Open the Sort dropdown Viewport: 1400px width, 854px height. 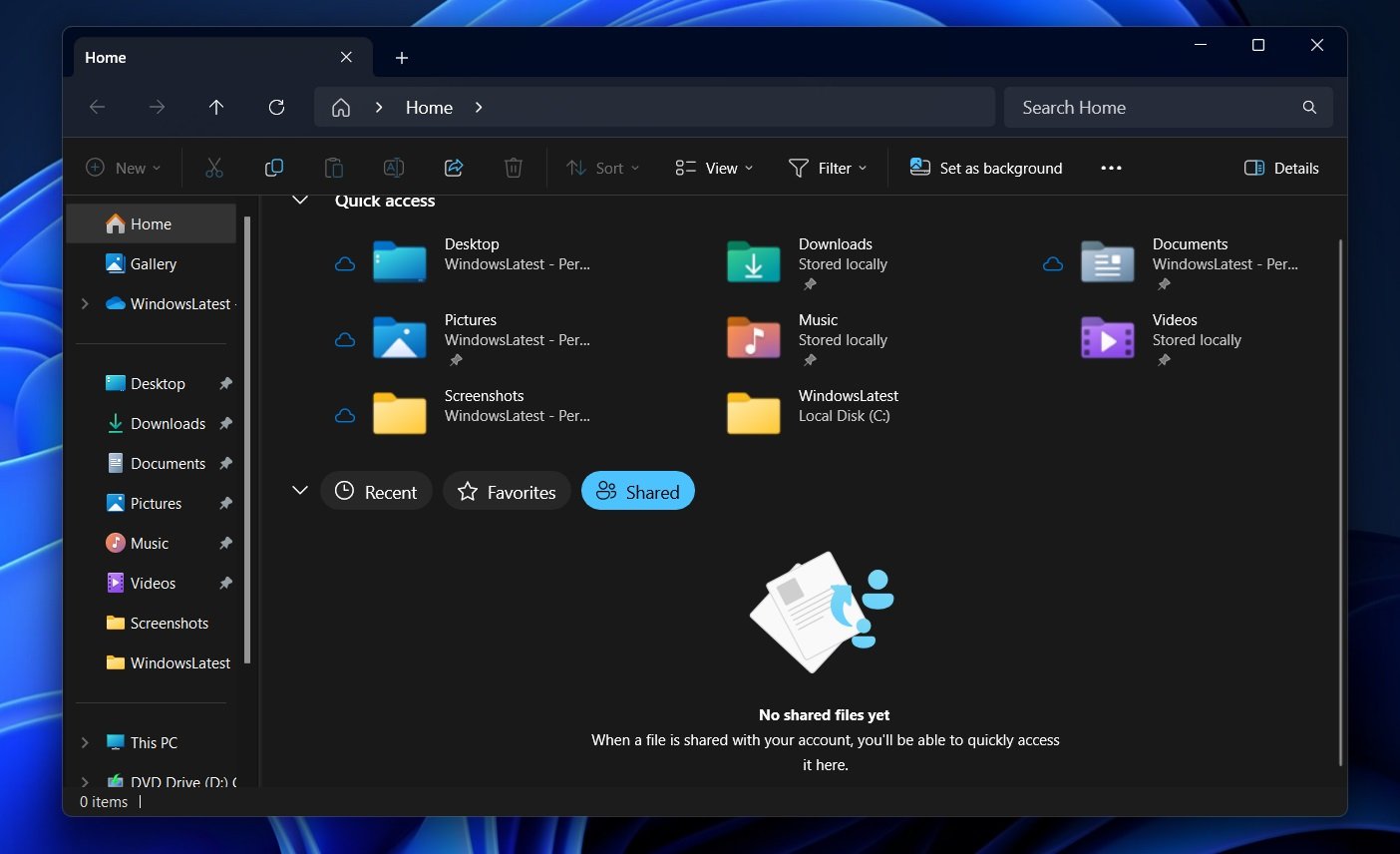602,168
